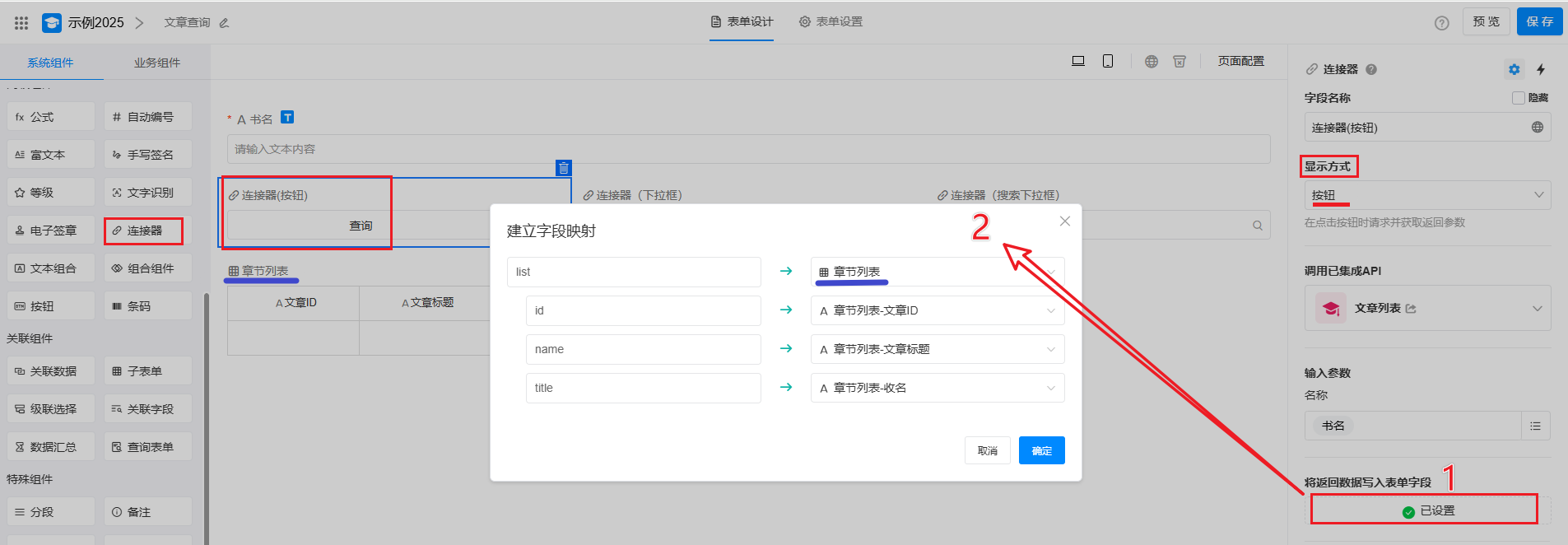Click the 保存 button
The height and width of the screenshot is (545, 1568).
pos(1539,21)
